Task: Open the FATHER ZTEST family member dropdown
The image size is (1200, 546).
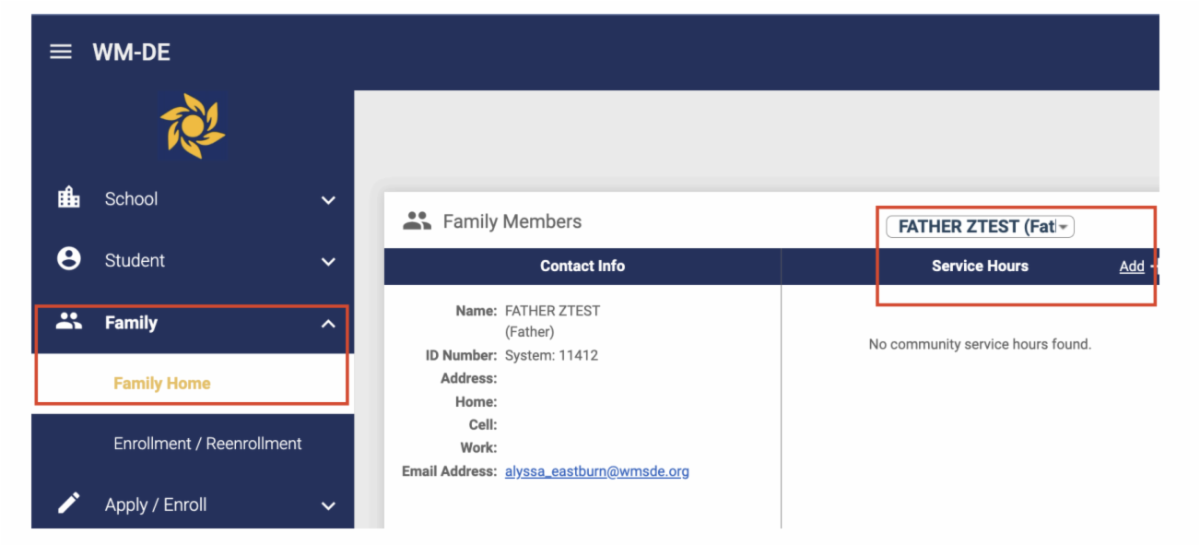Action: point(980,227)
